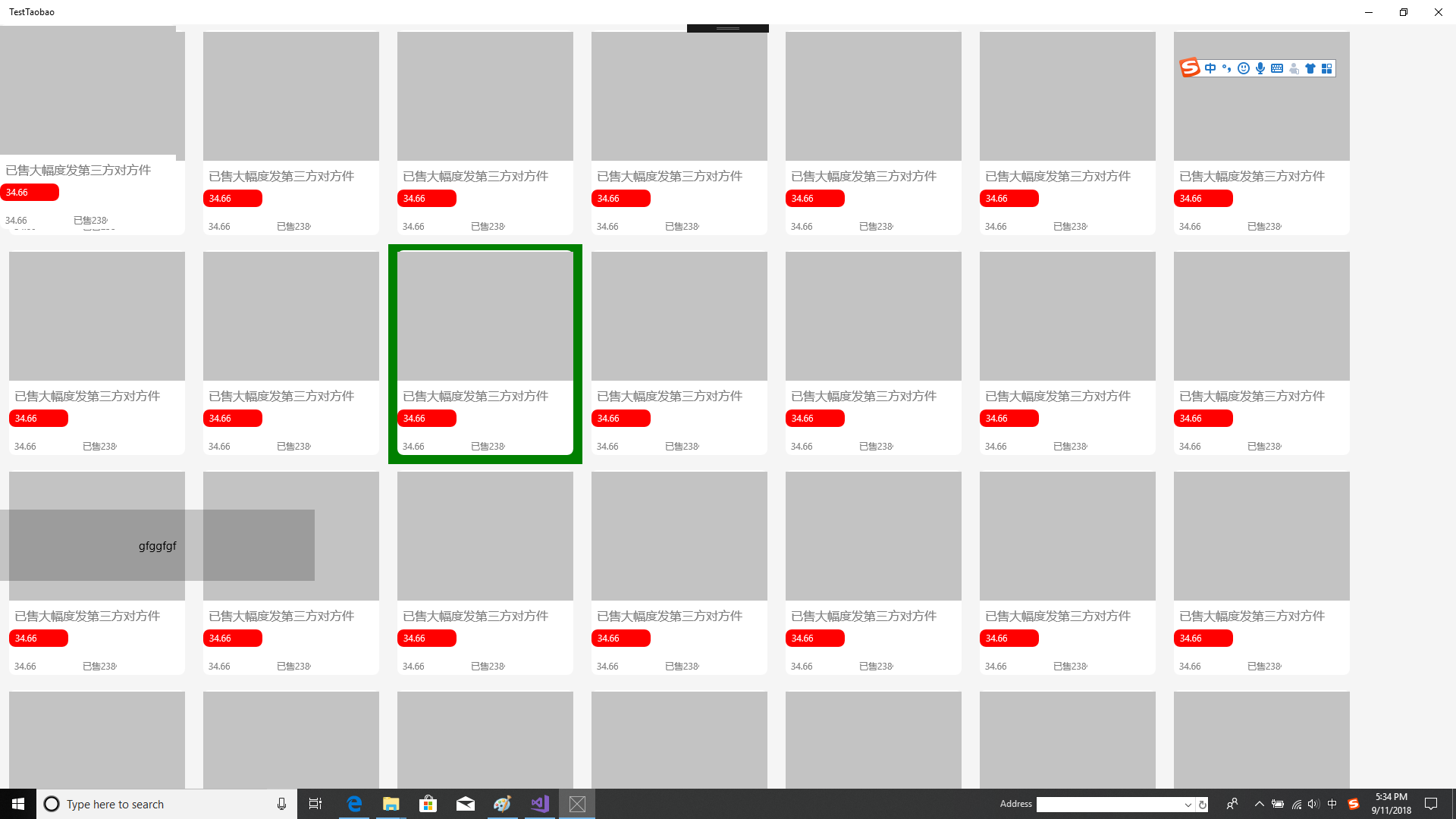Open the paint palette app on the taskbar

(x=503, y=804)
